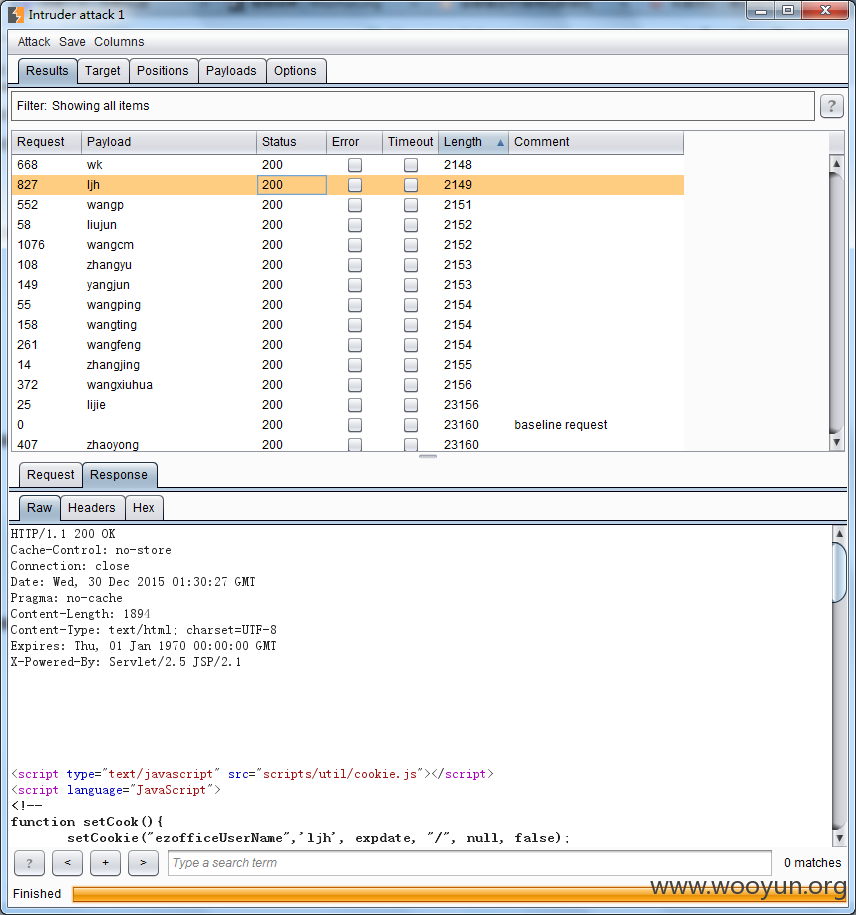Toggle Error checkbox for ljh row
856x915 pixels.
click(355, 185)
